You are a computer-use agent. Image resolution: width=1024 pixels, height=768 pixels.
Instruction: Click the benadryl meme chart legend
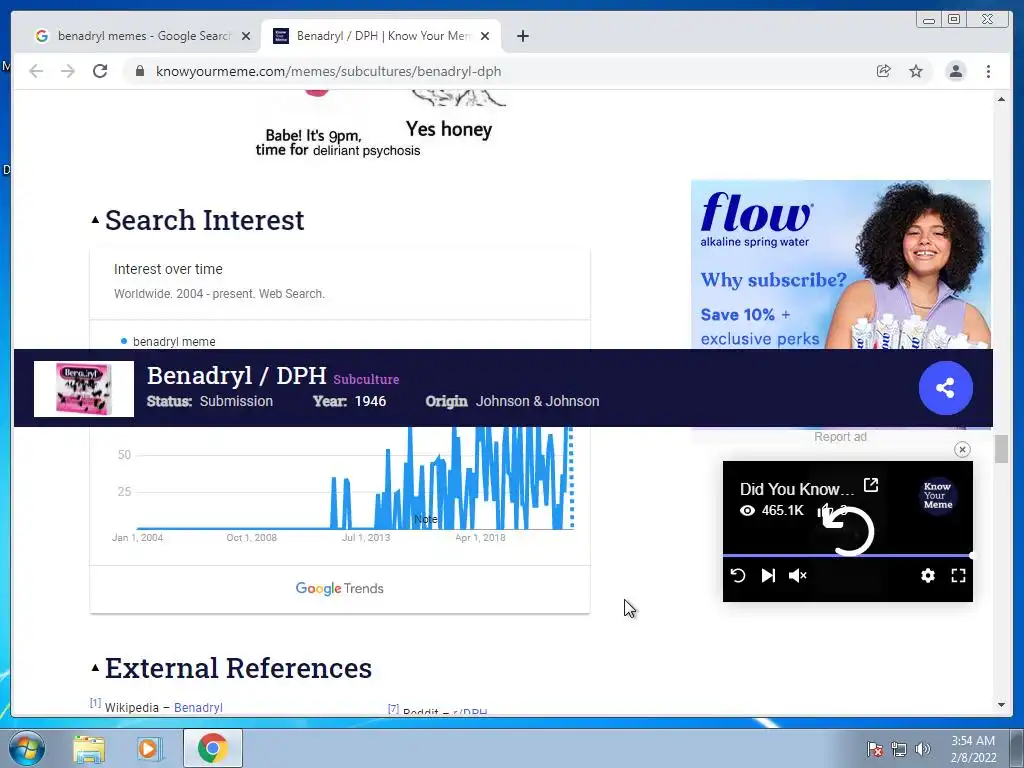tap(168, 342)
